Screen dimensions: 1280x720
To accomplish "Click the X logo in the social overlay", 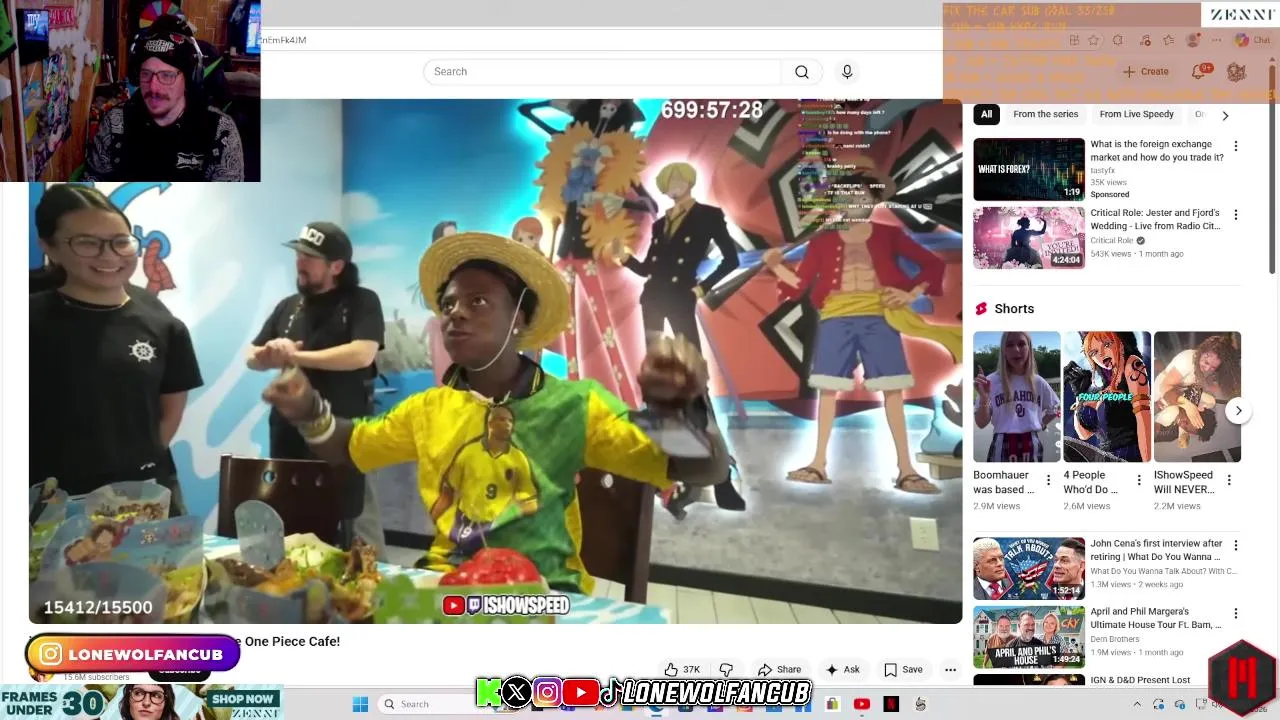I will (x=517, y=692).
